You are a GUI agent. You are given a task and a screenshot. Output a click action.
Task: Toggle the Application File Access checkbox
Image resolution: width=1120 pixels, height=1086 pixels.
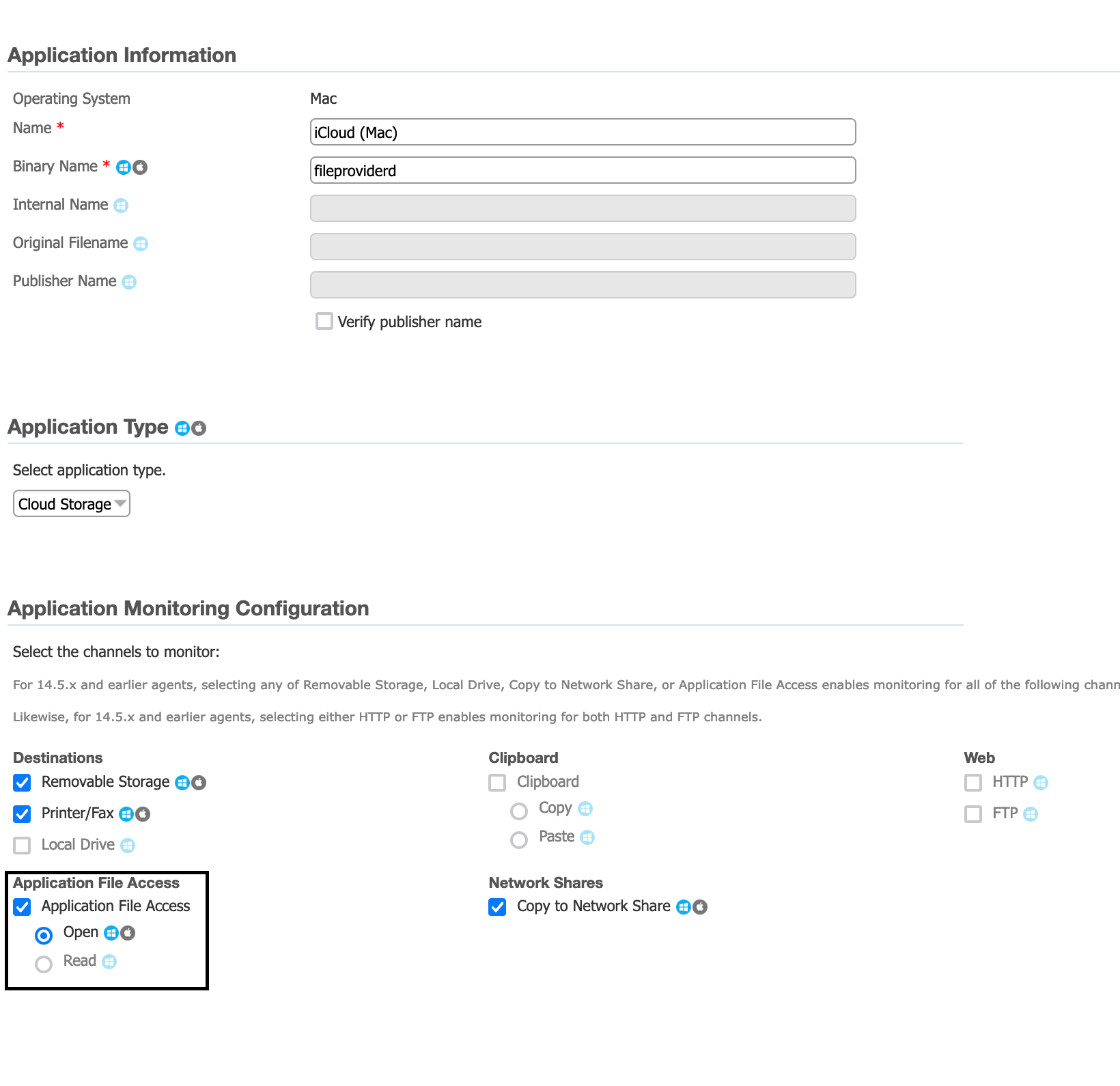click(23, 907)
